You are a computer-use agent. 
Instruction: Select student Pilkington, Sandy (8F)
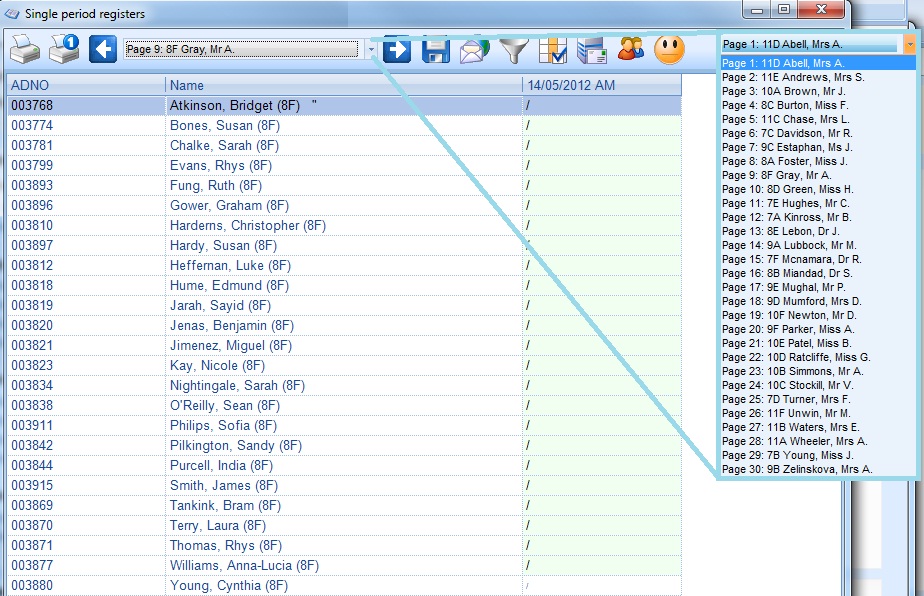(344, 446)
